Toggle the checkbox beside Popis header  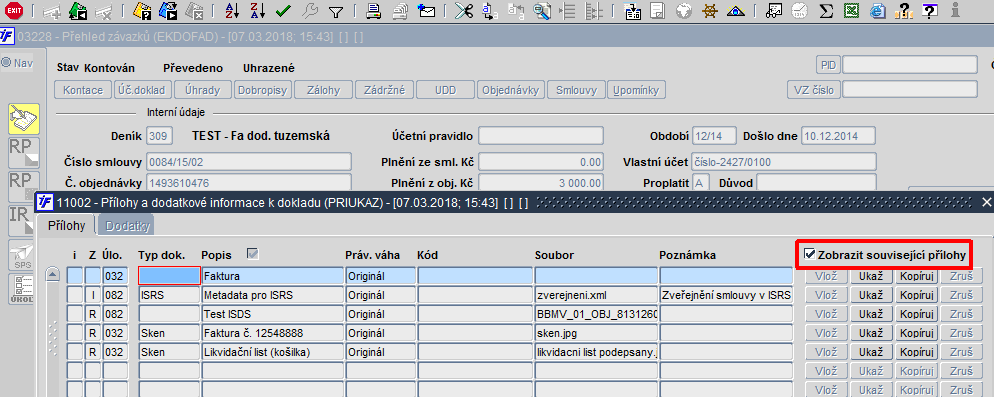pos(253,254)
